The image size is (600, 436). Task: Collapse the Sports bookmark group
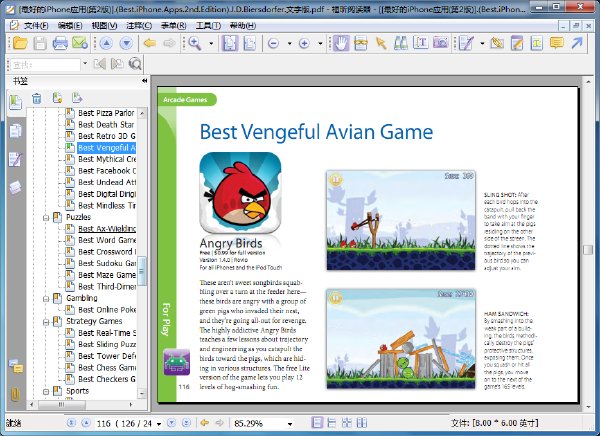pos(46,392)
